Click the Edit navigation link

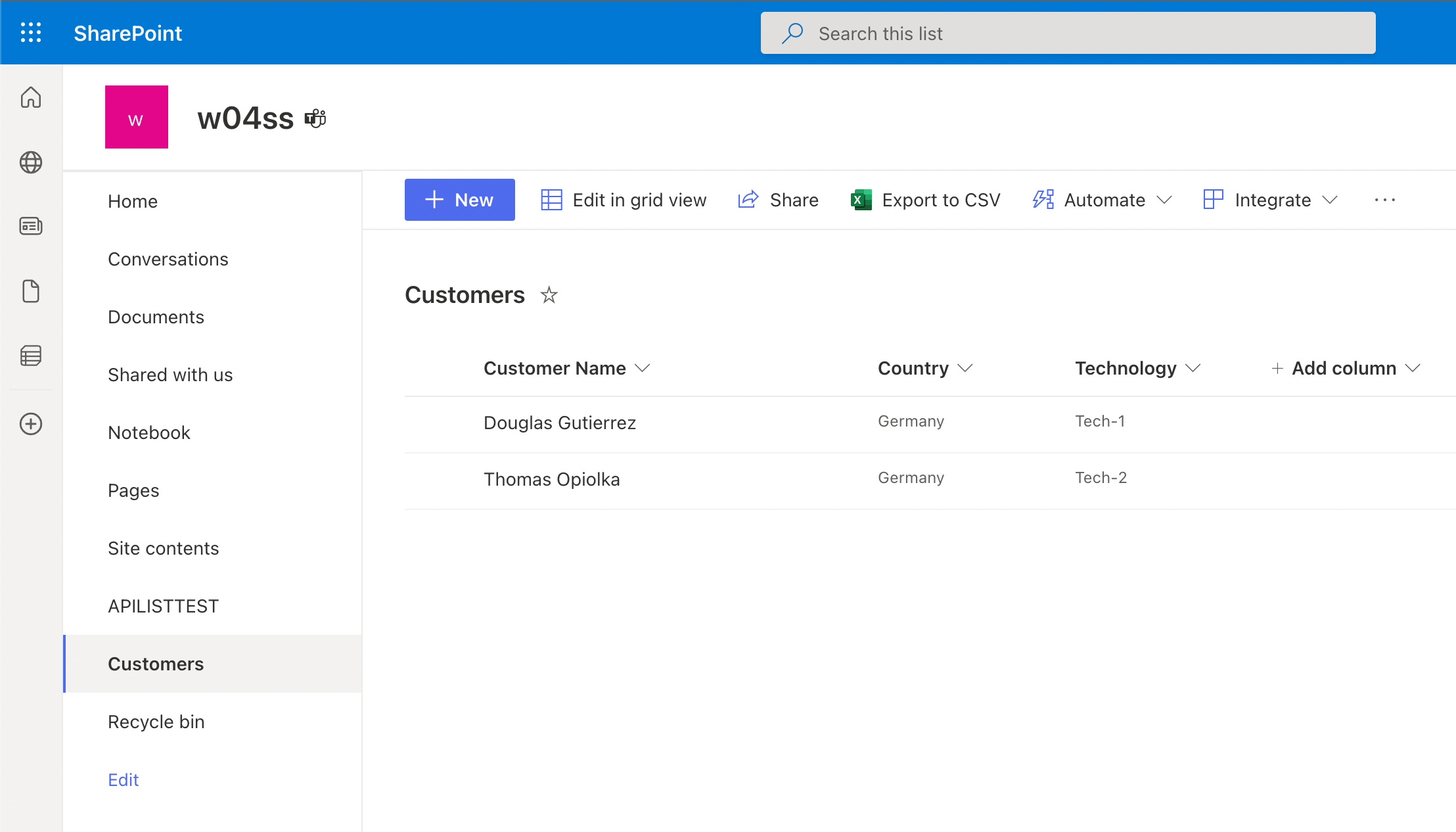pyautogui.click(x=123, y=779)
